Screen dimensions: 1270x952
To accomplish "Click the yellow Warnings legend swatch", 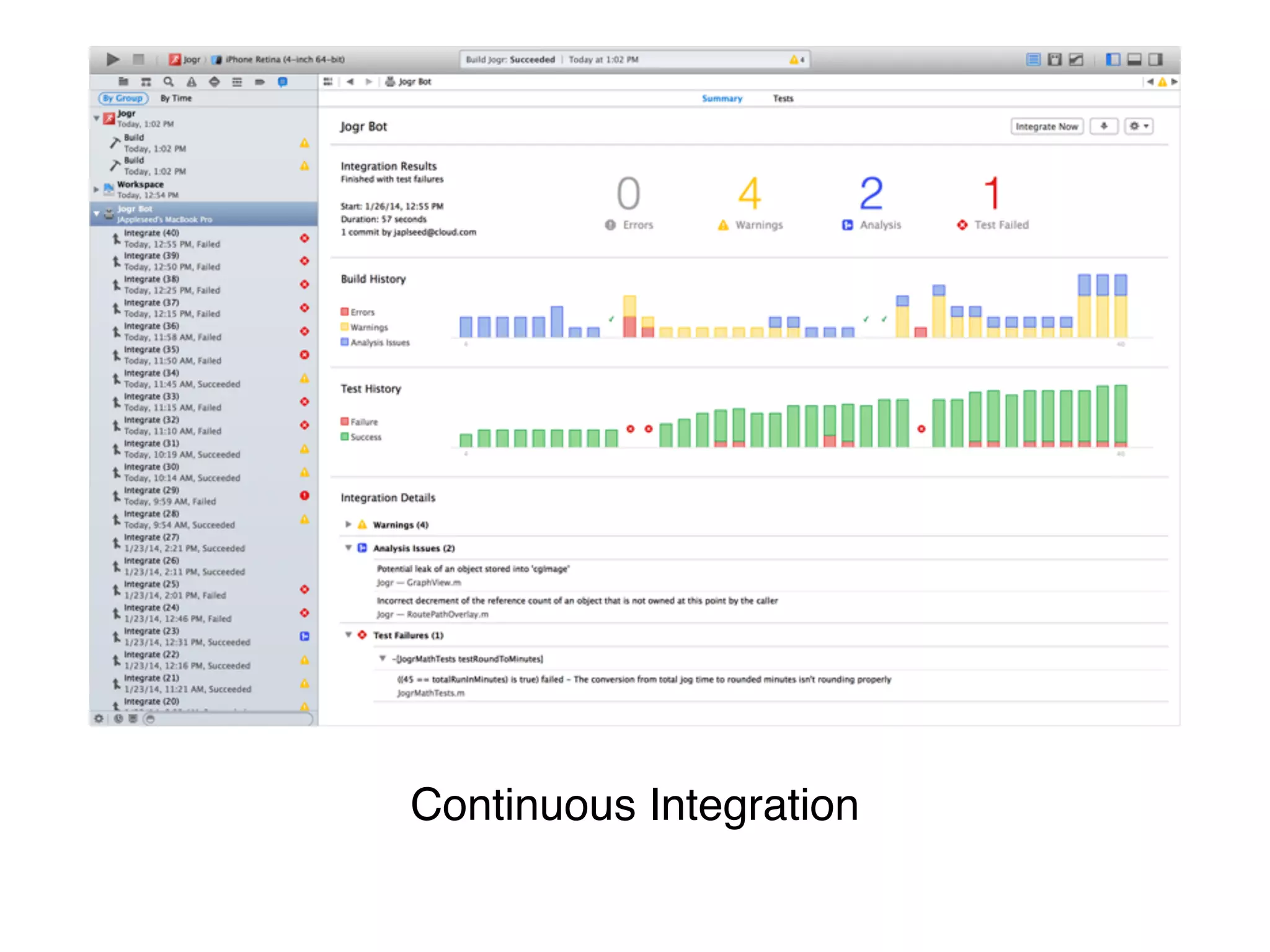I will click(x=344, y=327).
